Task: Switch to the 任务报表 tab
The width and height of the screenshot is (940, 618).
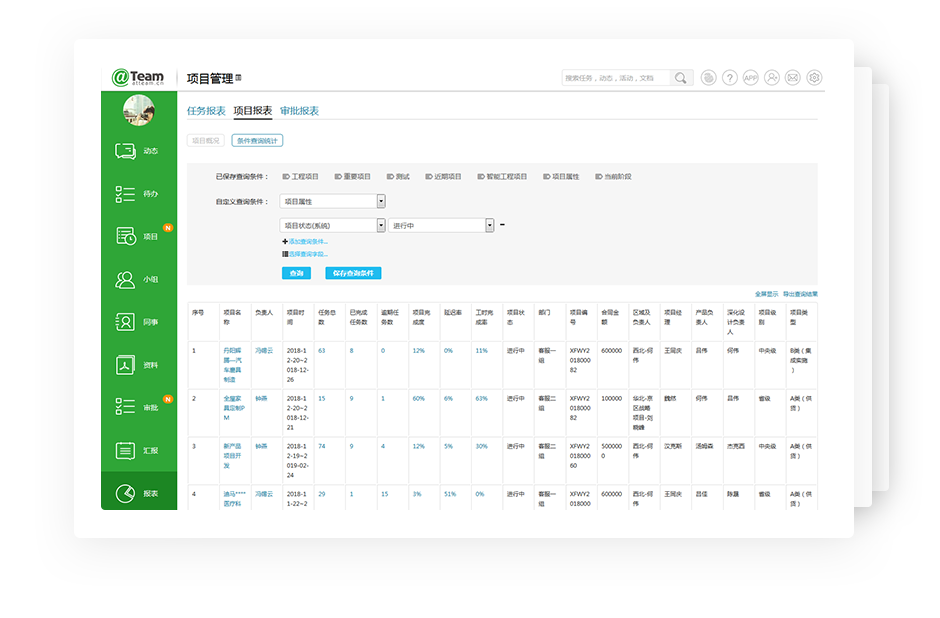Action: coord(206,111)
